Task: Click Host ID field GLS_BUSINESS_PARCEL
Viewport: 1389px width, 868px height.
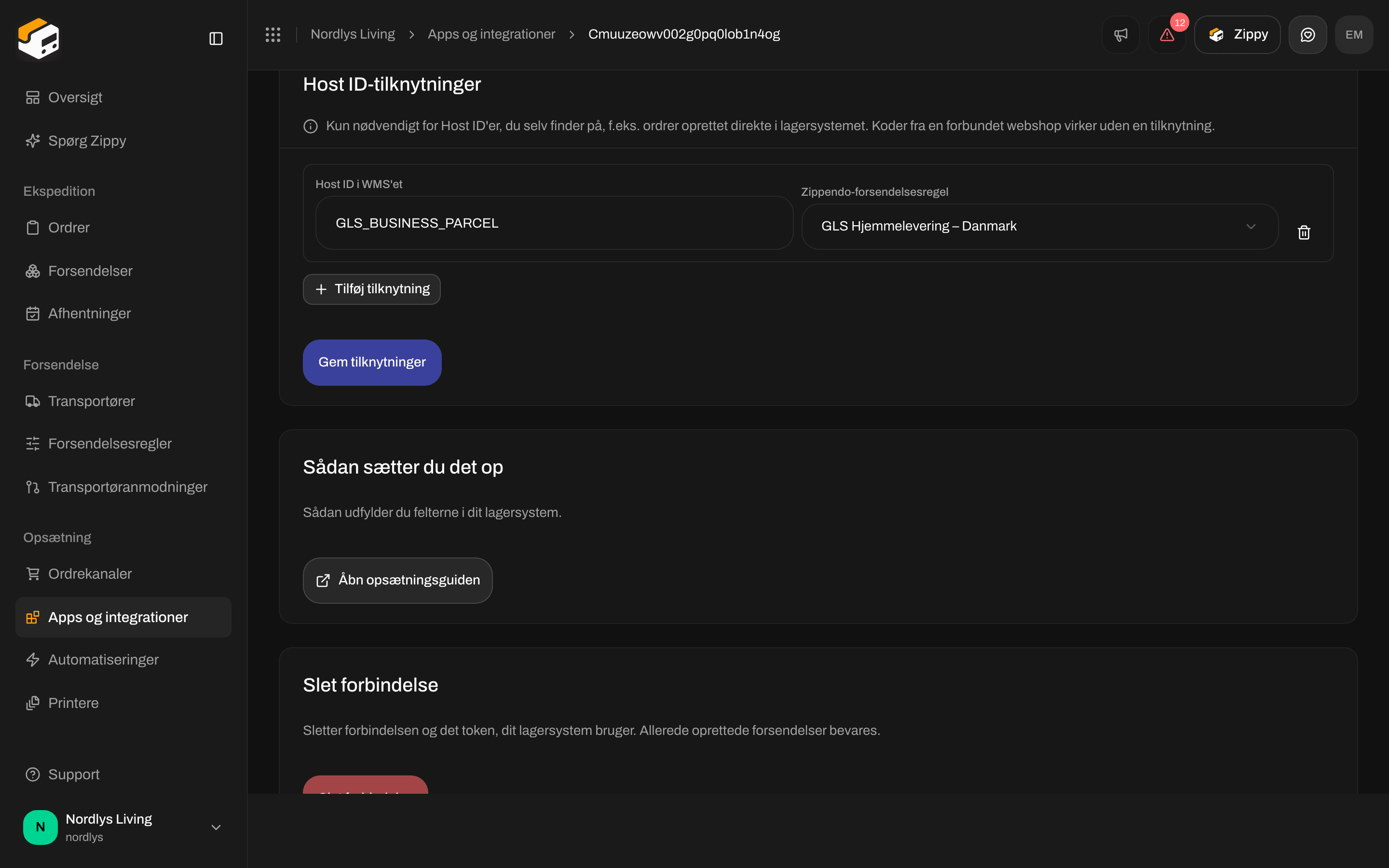Action: 554,223
